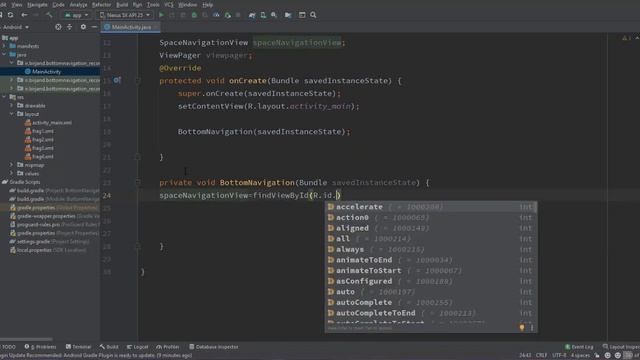
Task: Click the project tree horizontal scrollbar
Action: [x=26, y=339]
